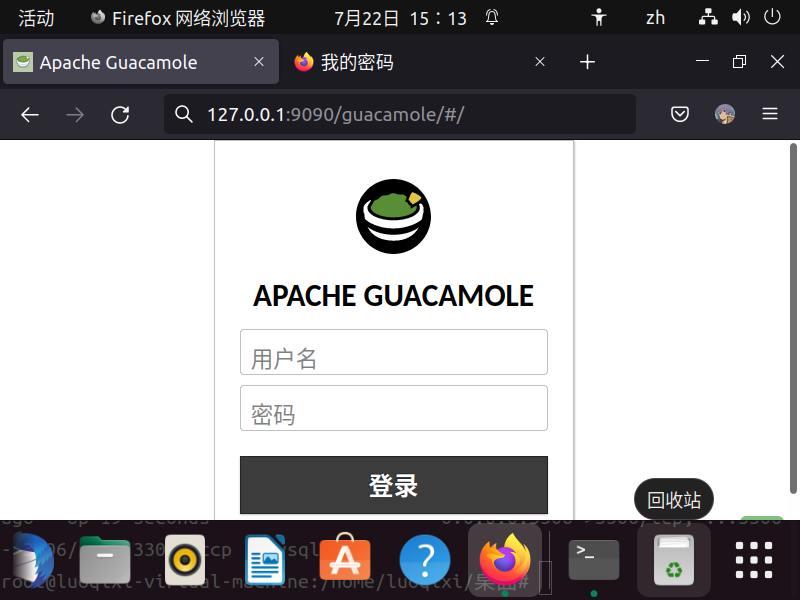Open the Firefox hamburger menu
Screen dimensions: 800x600
(x=770, y=114)
